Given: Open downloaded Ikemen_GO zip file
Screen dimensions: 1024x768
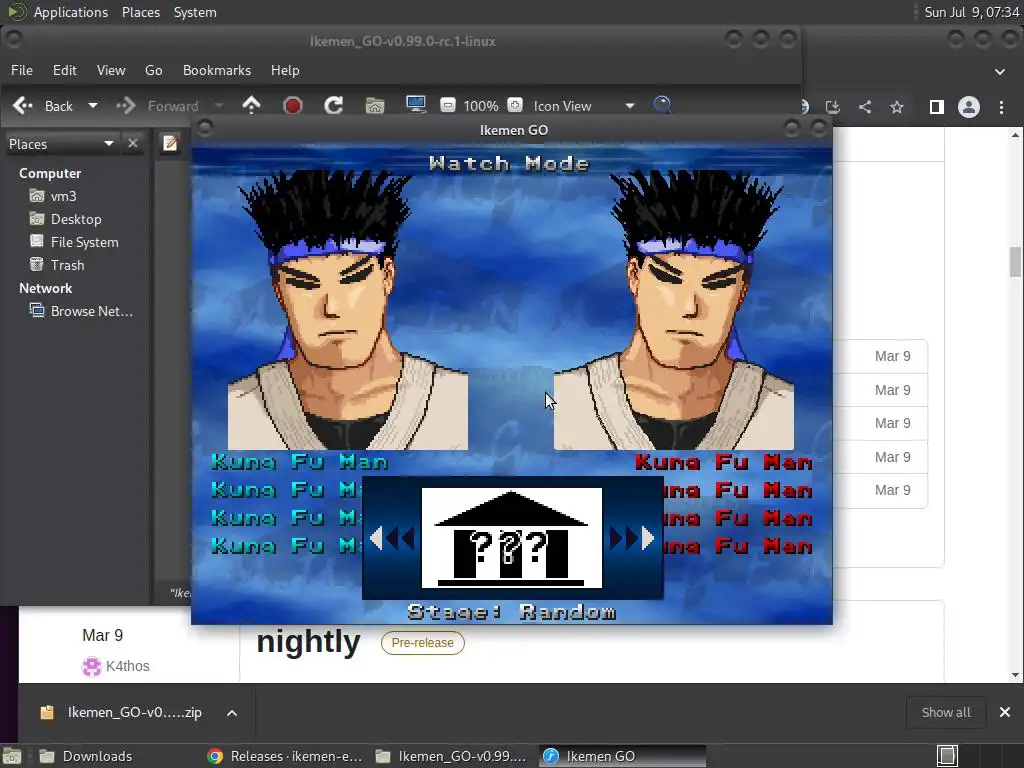Looking at the screenshot, I should pyautogui.click(x=121, y=712).
